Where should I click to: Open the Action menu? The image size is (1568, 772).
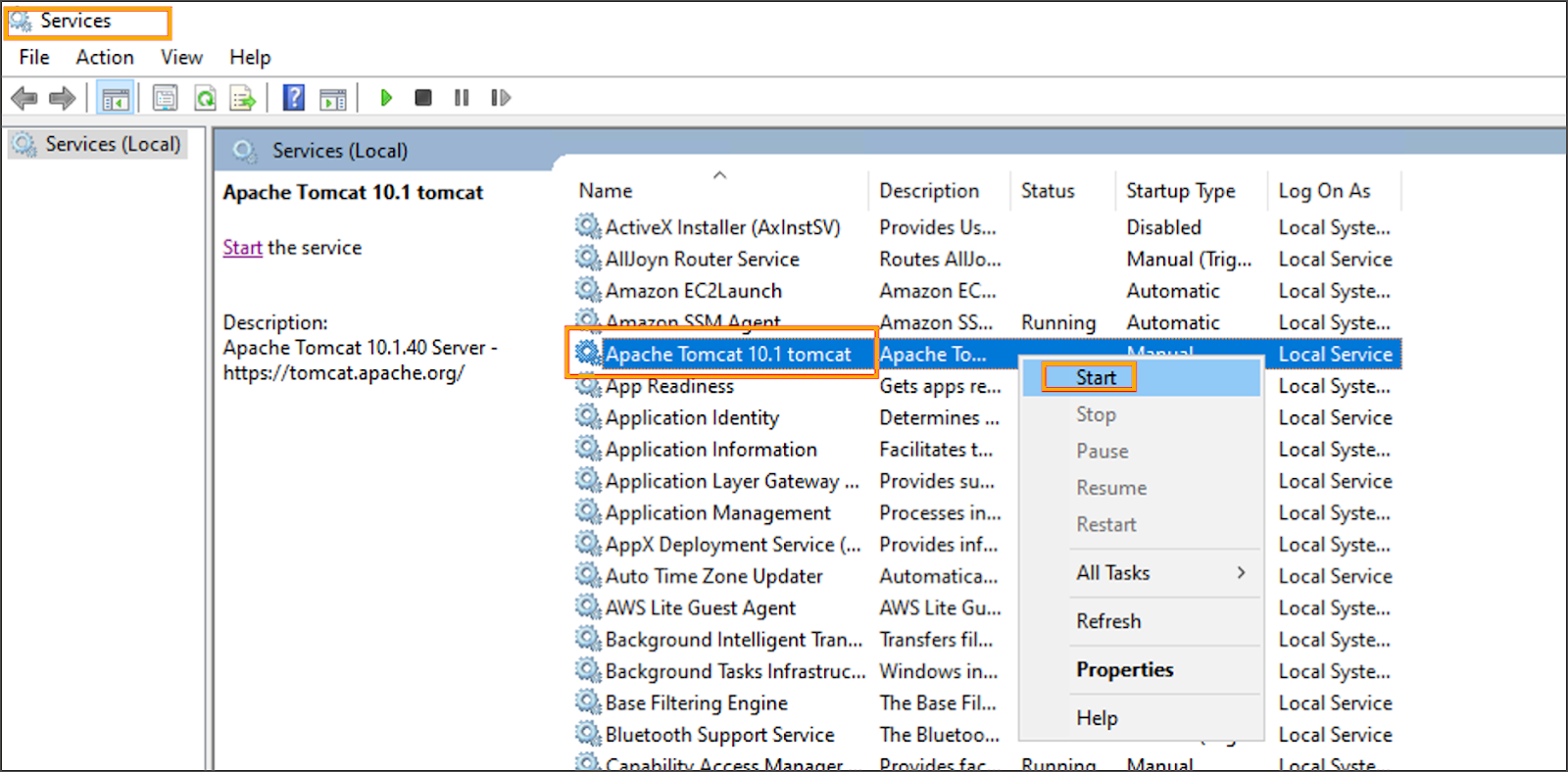105,58
